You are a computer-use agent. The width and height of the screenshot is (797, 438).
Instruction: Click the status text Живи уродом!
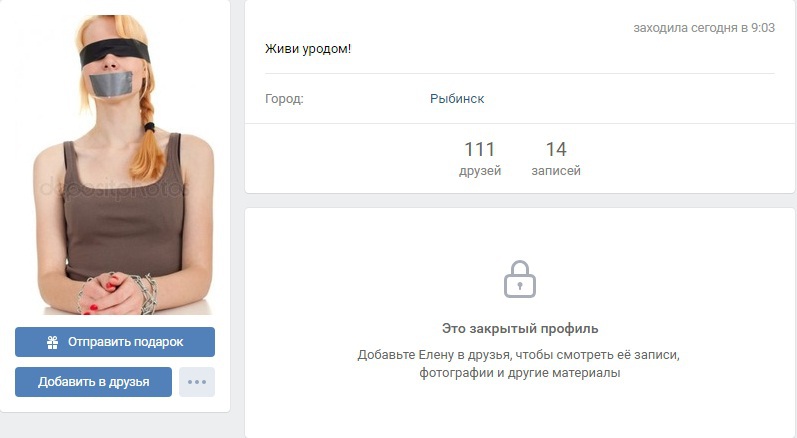[x=308, y=49]
